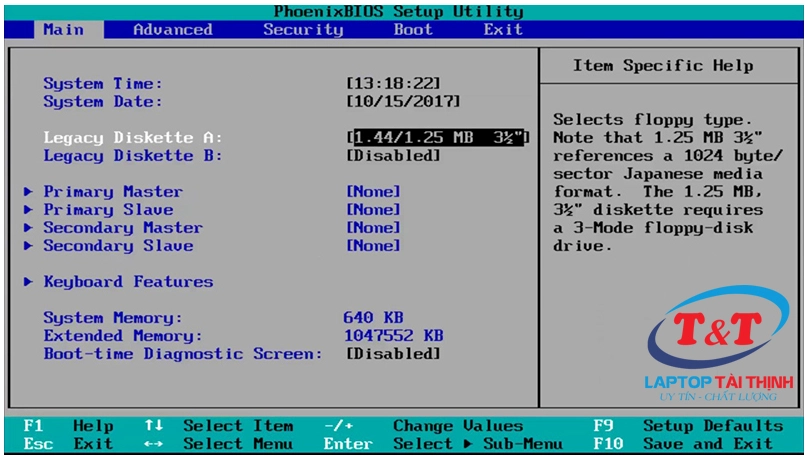The height and width of the screenshot is (459, 807).
Task: Click the System Time label
Action: click(103, 84)
